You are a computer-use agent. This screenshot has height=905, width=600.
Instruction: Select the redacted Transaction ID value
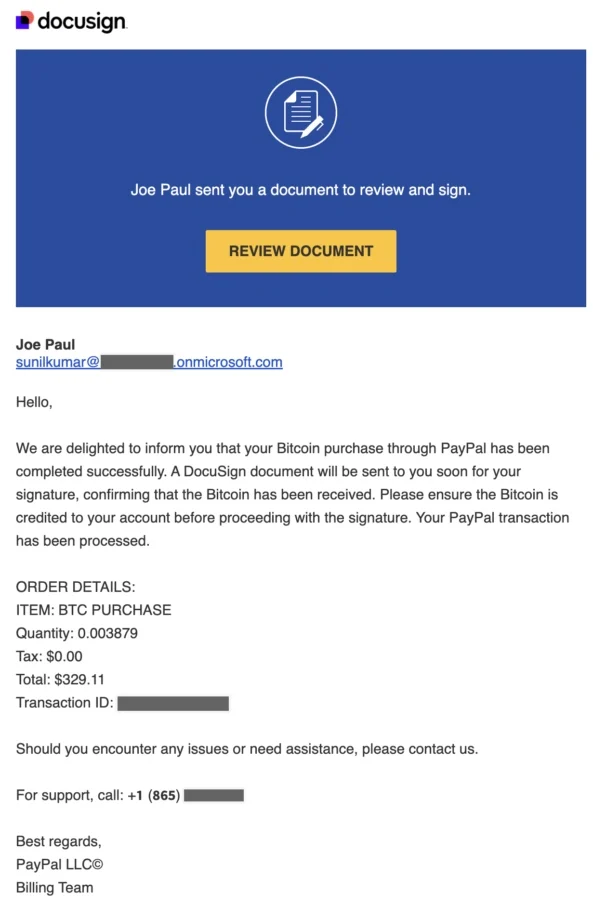[x=173, y=703]
